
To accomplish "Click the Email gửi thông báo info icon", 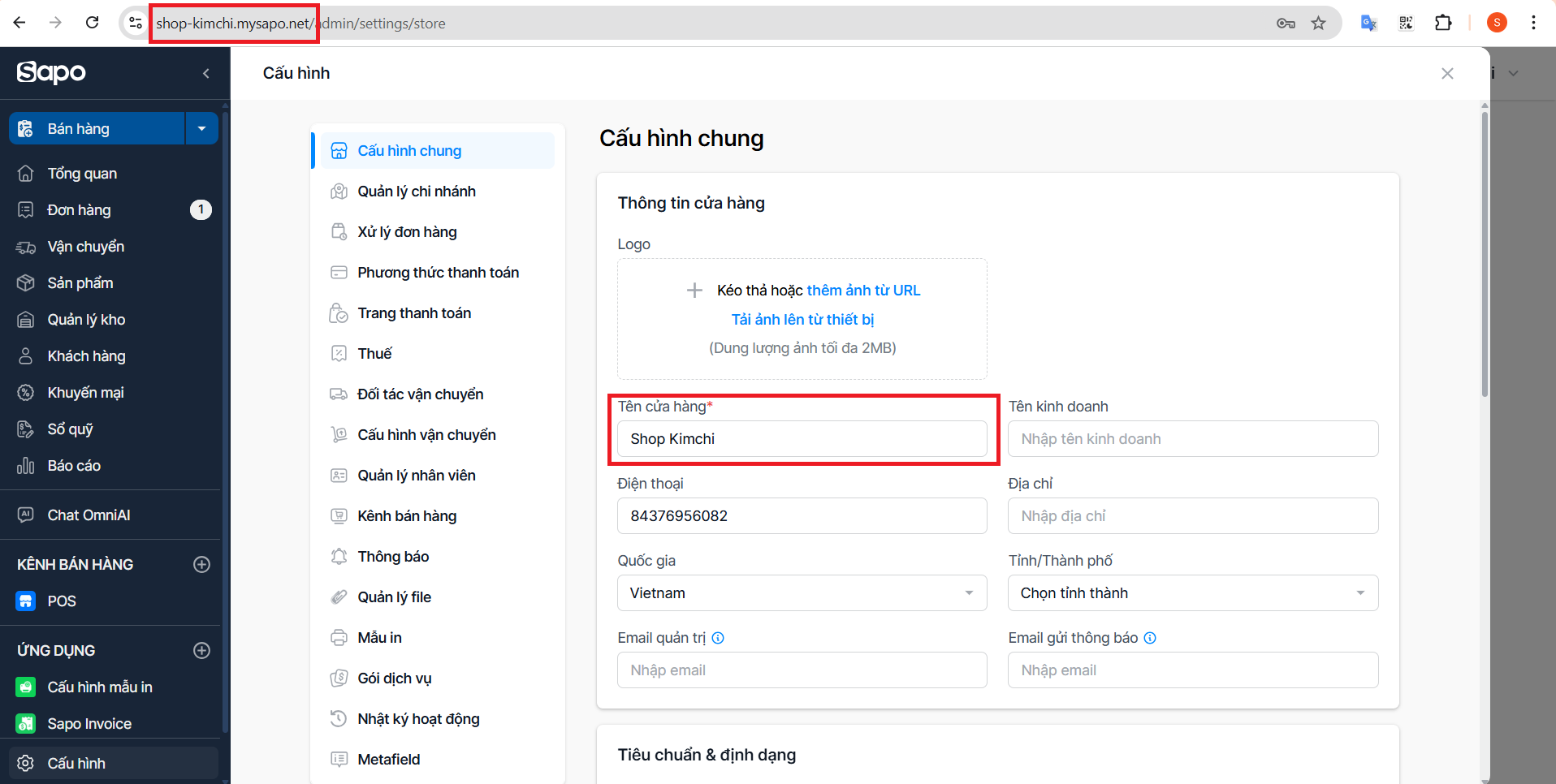I will (x=1150, y=638).
